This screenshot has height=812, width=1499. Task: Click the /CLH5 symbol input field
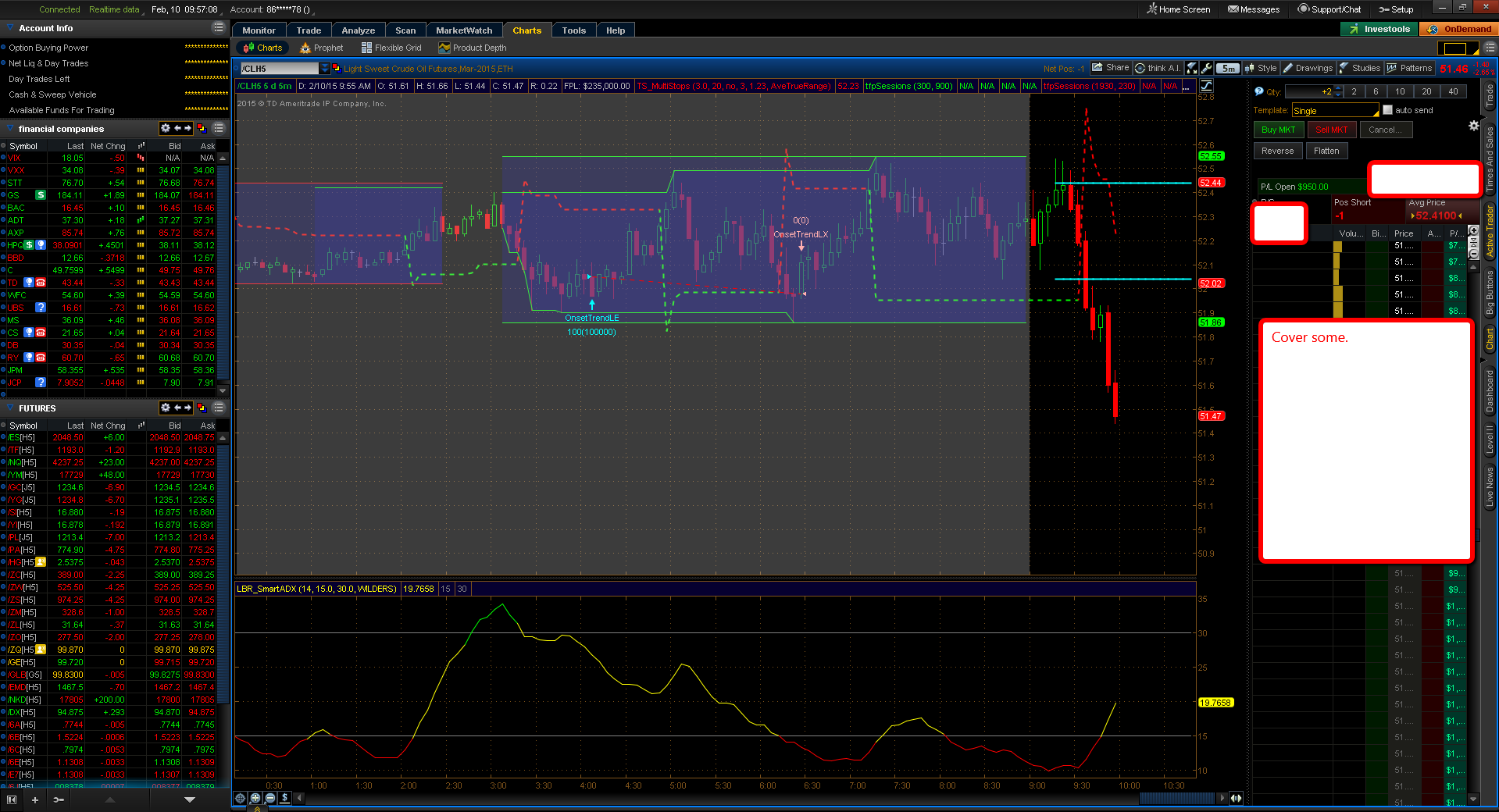click(280, 69)
